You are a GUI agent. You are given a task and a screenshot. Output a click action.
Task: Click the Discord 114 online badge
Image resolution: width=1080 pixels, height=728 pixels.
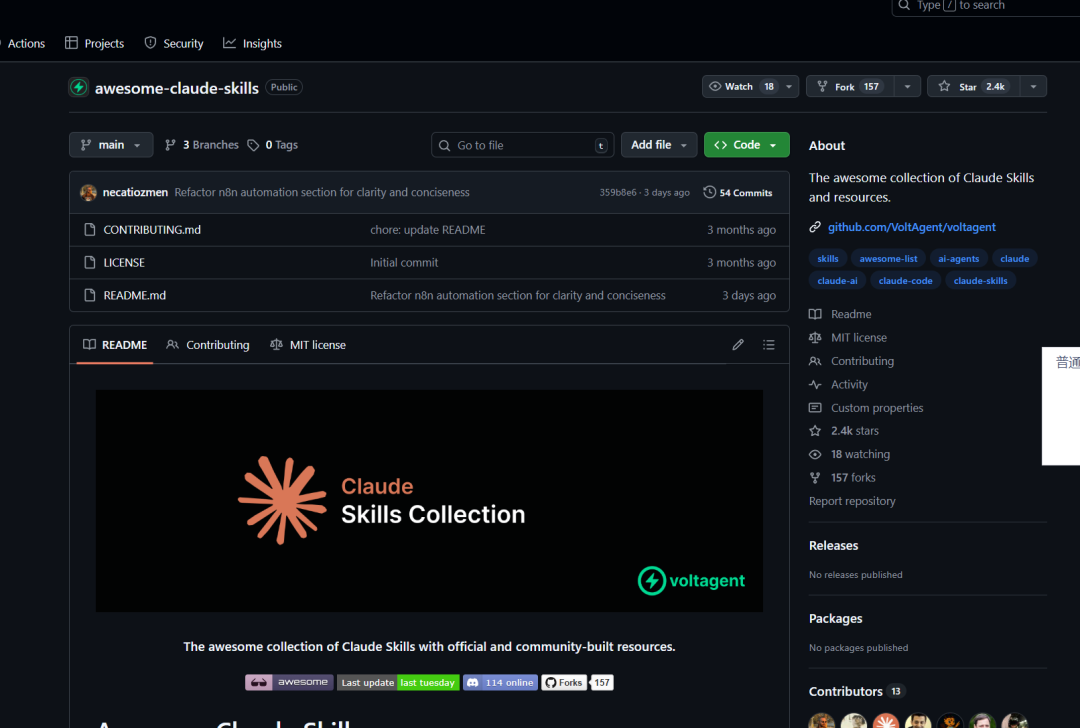pos(501,683)
